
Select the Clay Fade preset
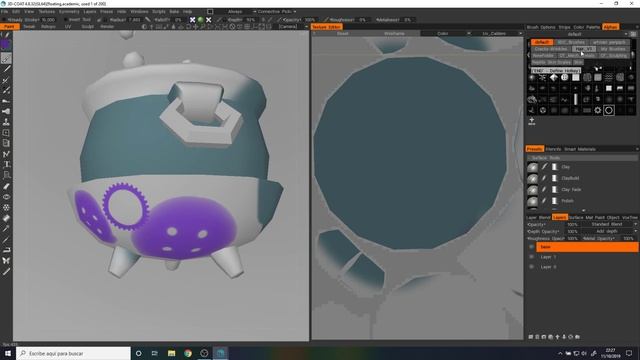(571, 190)
